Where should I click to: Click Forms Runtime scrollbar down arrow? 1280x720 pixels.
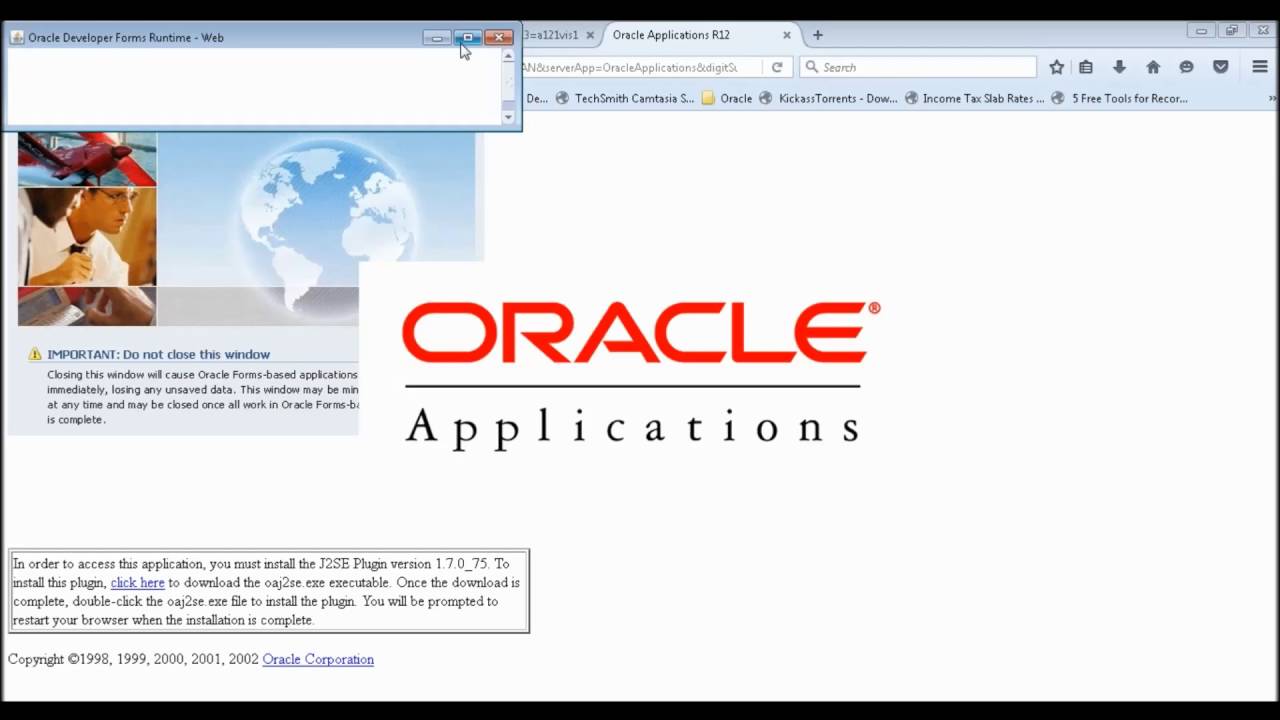click(508, 117)
